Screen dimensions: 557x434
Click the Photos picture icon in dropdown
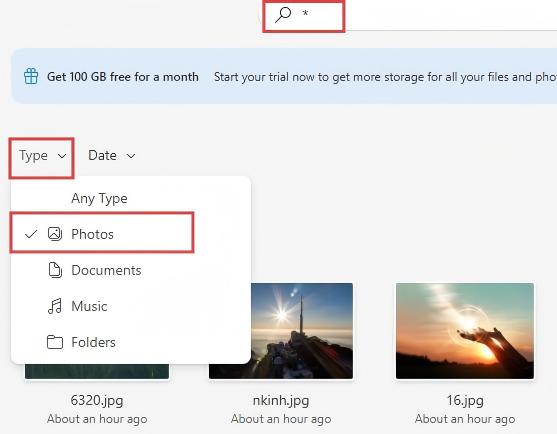pos(55,234)
